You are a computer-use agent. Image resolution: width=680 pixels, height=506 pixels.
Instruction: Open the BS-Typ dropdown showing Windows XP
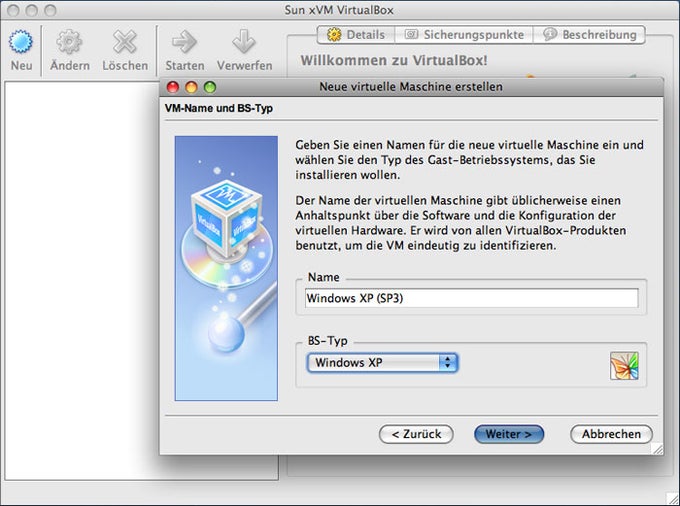coord(382,362)
